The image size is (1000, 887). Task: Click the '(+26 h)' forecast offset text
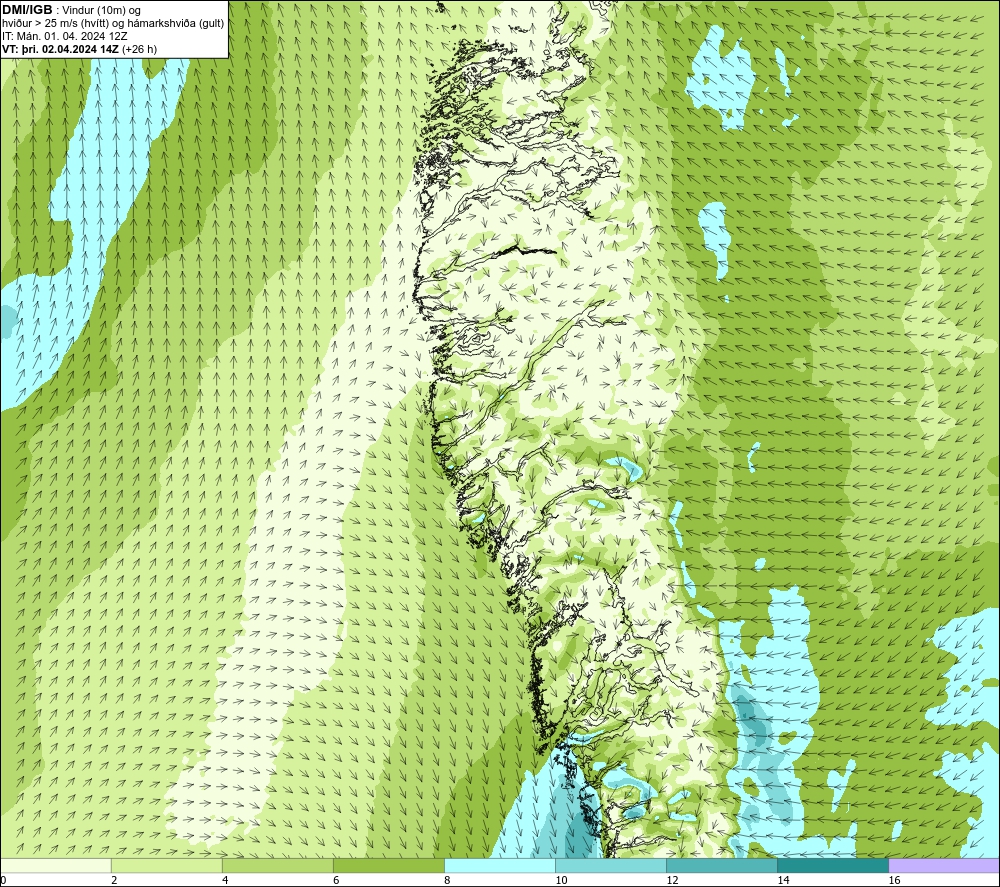tap(139, 49)
